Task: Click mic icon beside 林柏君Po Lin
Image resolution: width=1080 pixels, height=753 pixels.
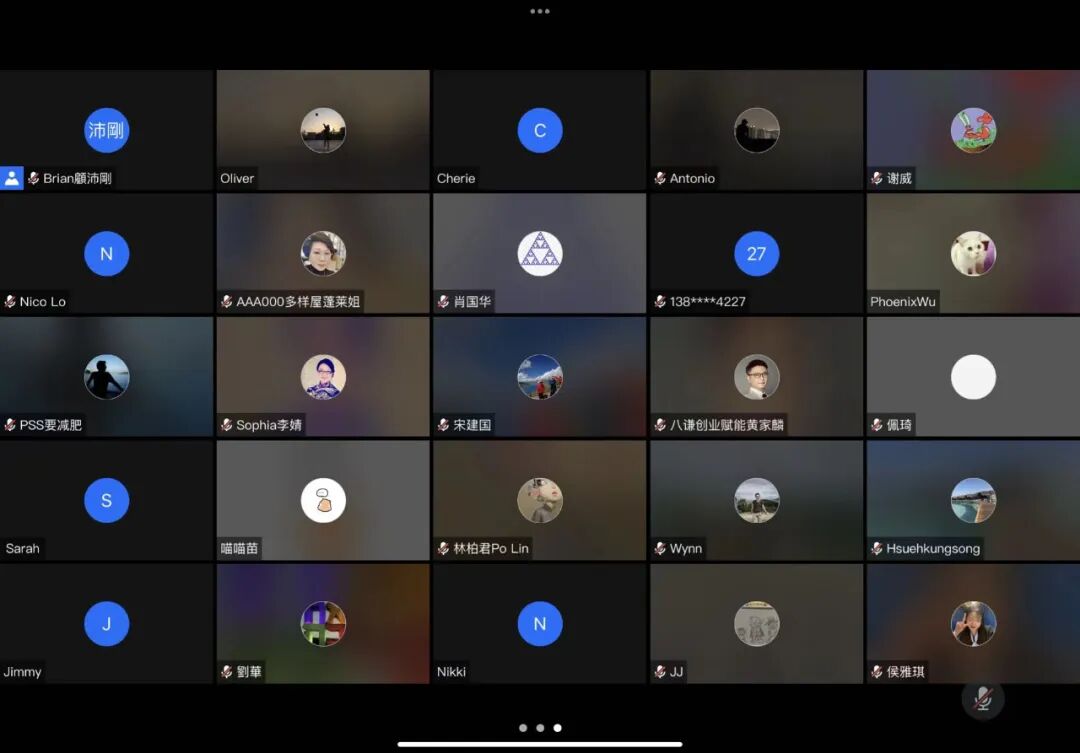Action: [x=444, y=548]
